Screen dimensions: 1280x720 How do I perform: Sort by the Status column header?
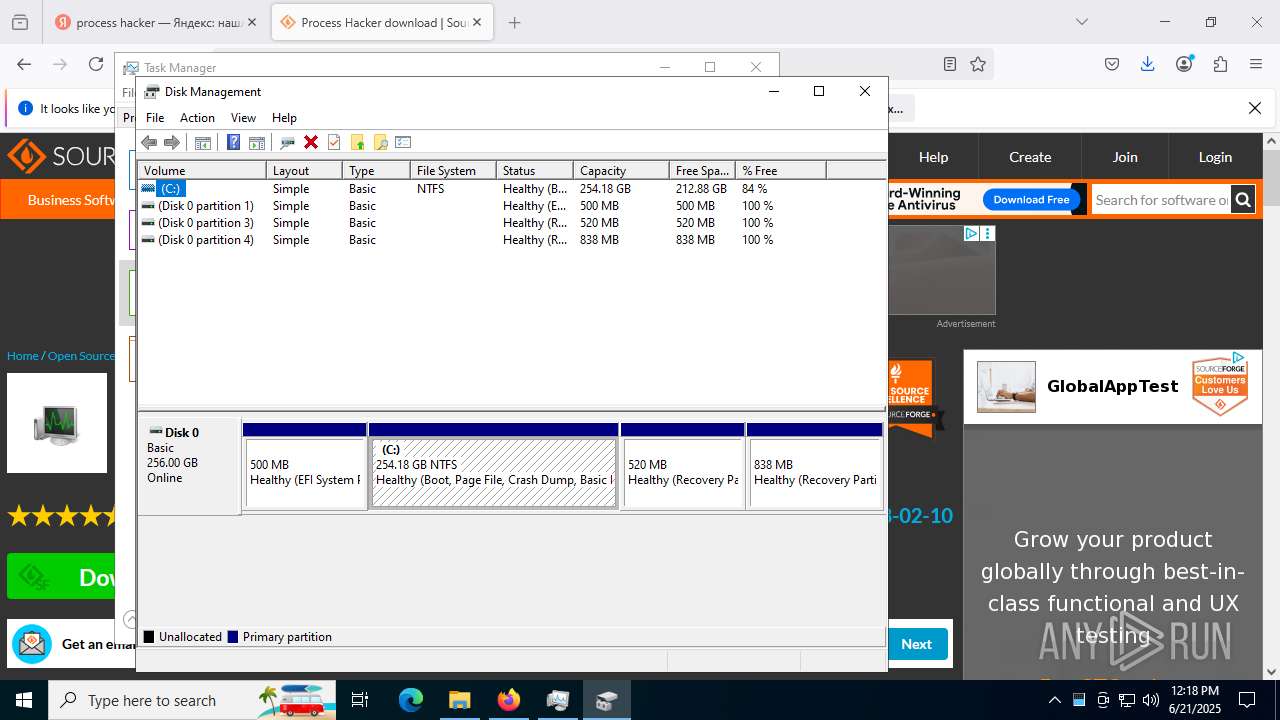click(535, 171)
